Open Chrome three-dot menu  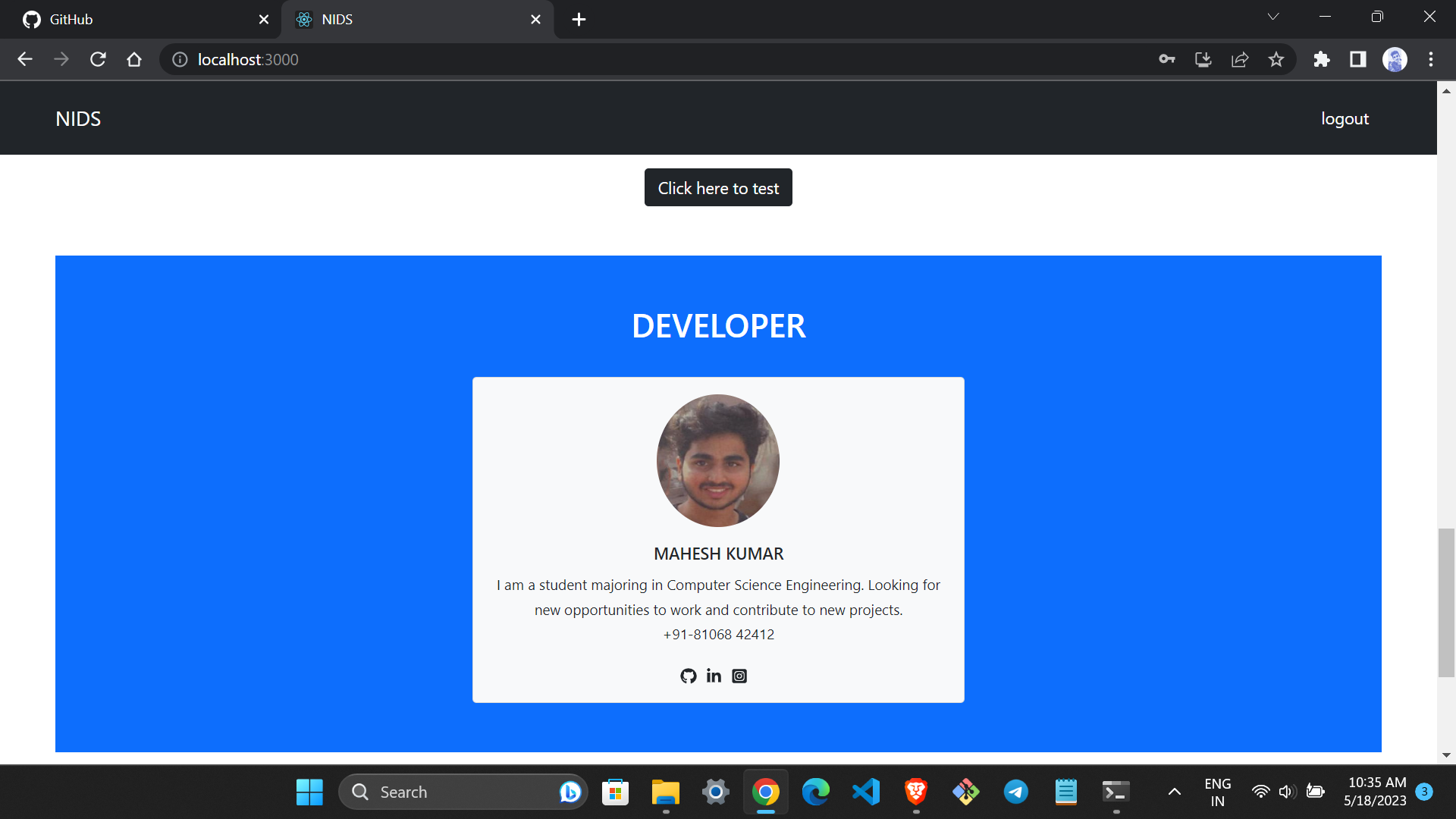pyautogui.click(x=1431, y=59)
